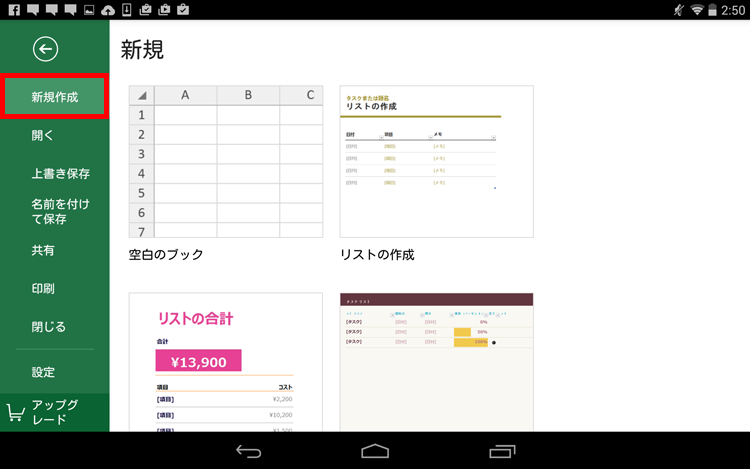
Task: Tap the clock showing 2:50
Action: (733, 10)
